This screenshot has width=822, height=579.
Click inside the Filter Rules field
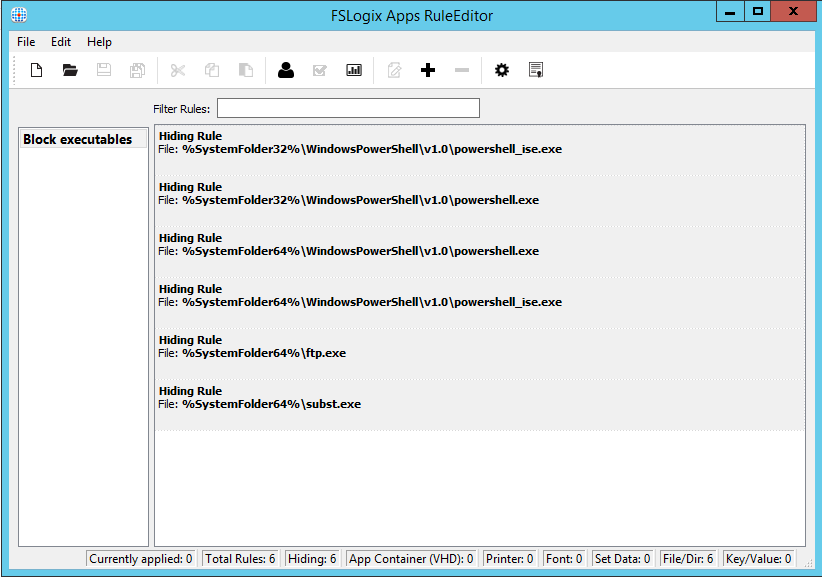click(x=348, y=108)
